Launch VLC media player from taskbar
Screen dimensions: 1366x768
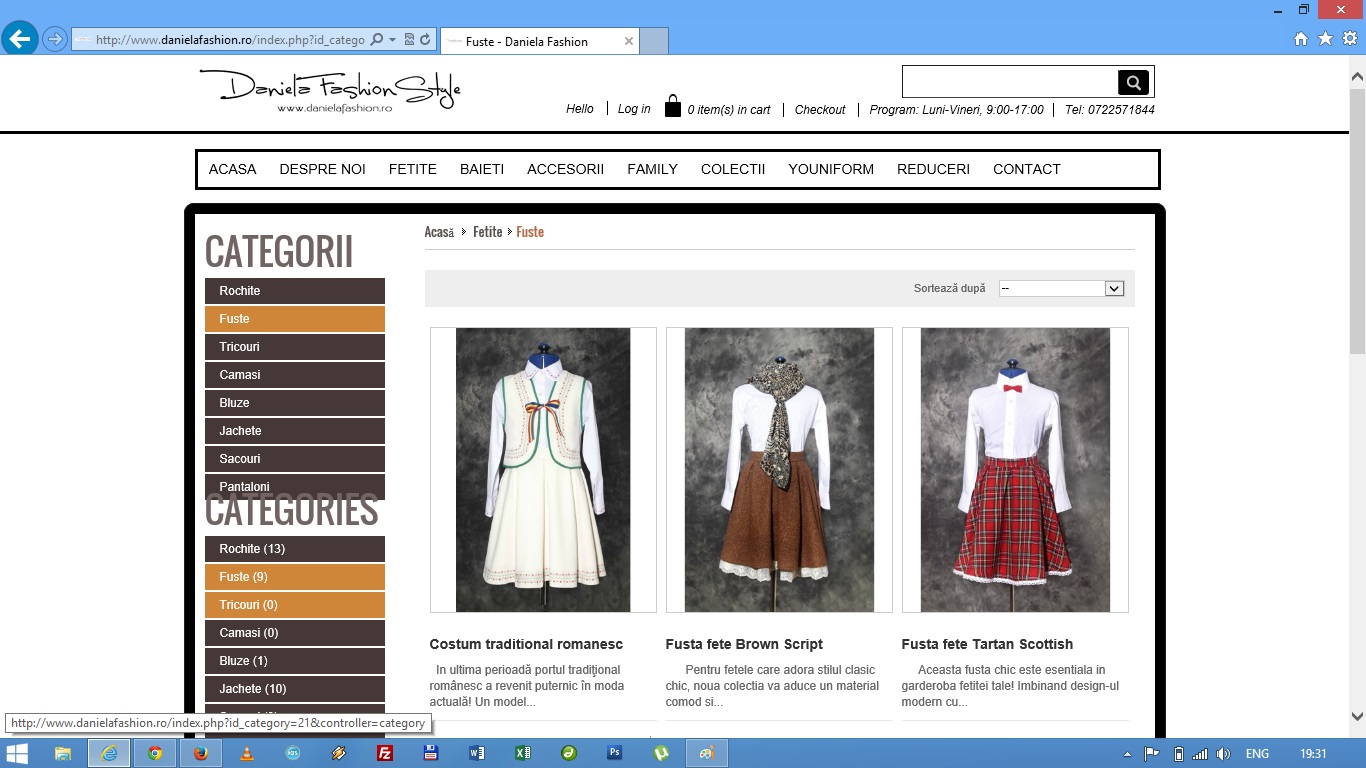pyautogui.click(x=247, y=753)
